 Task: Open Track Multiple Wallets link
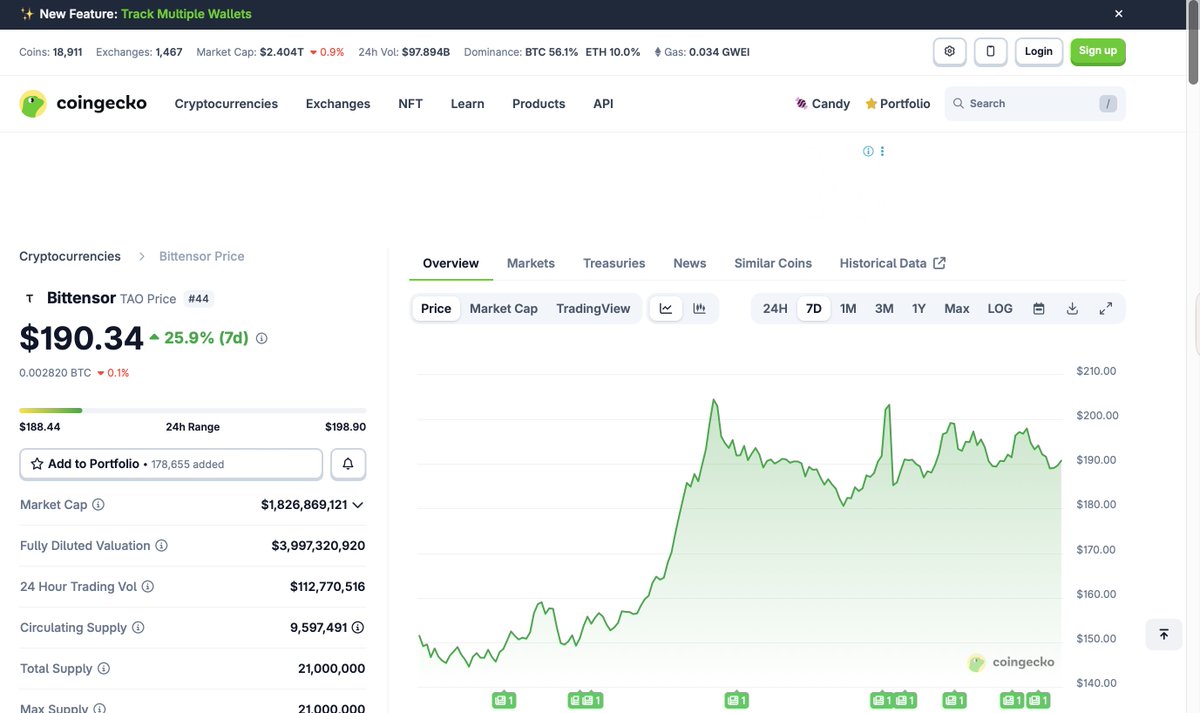pos(186,14)
